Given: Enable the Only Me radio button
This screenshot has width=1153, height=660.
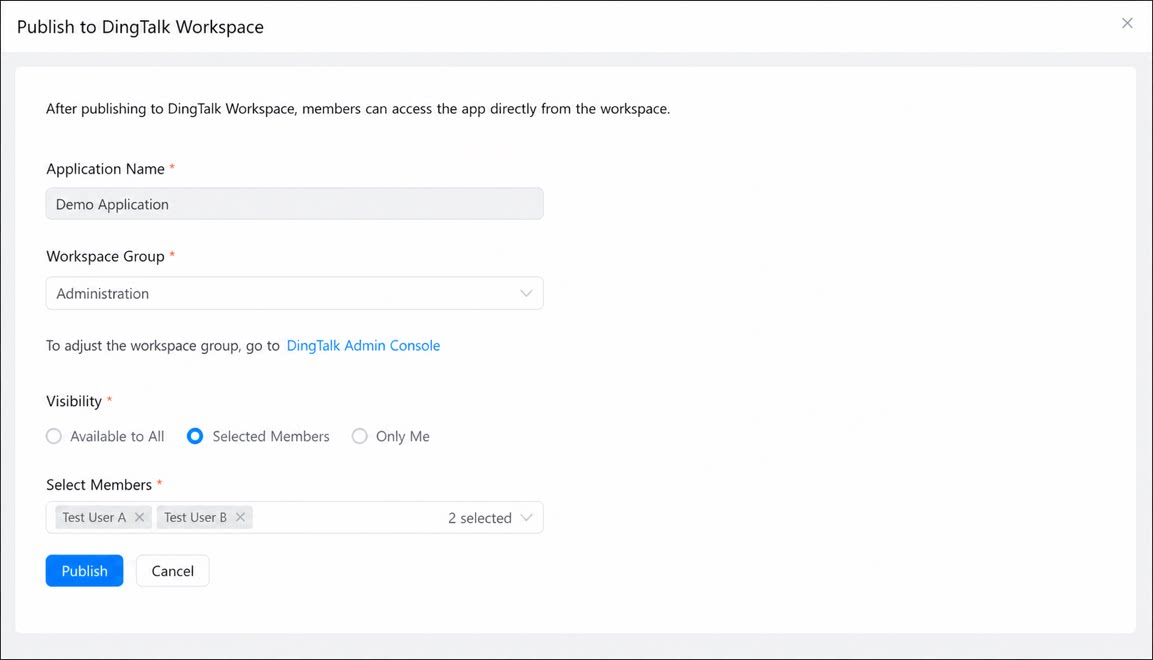Looking at the screenshot, I should click(x=360, y=437).
